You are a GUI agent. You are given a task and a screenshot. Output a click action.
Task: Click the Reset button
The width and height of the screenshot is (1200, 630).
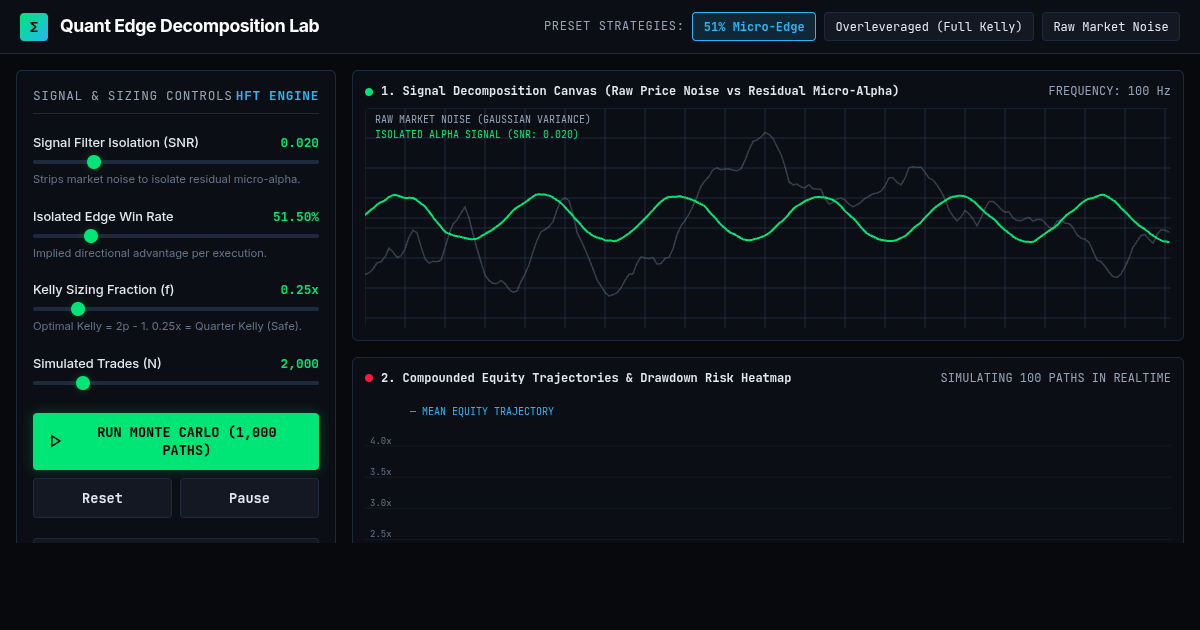coord(102,498)
